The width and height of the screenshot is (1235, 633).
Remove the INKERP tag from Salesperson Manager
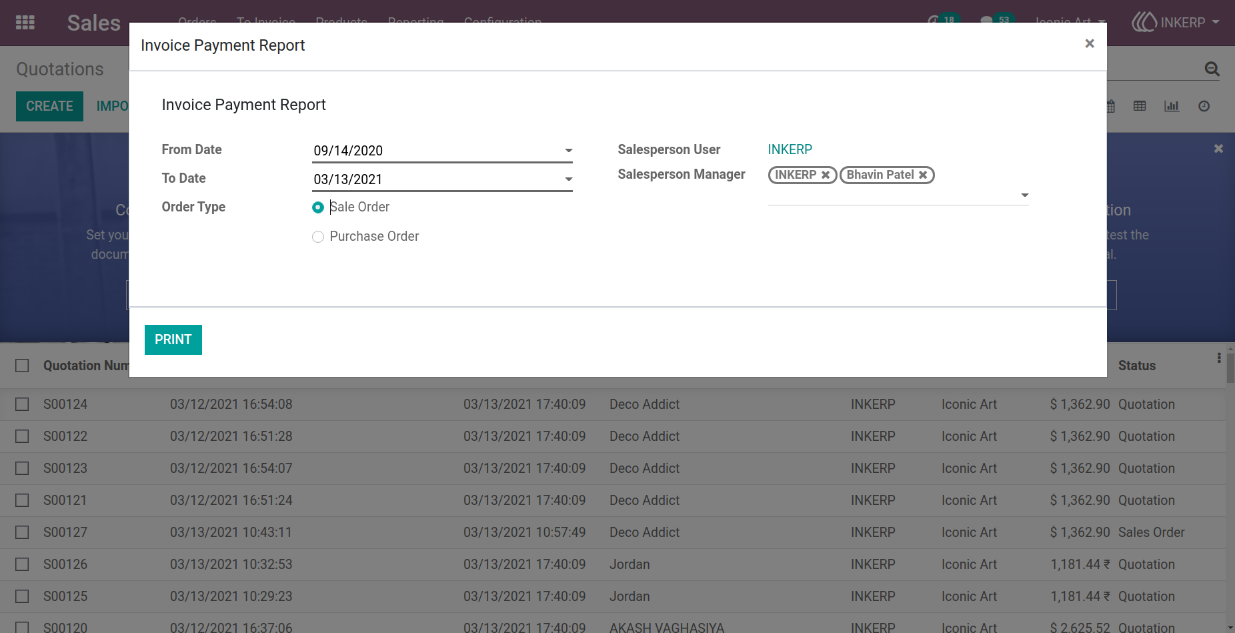pyautogui.click(x=825, y=175)
